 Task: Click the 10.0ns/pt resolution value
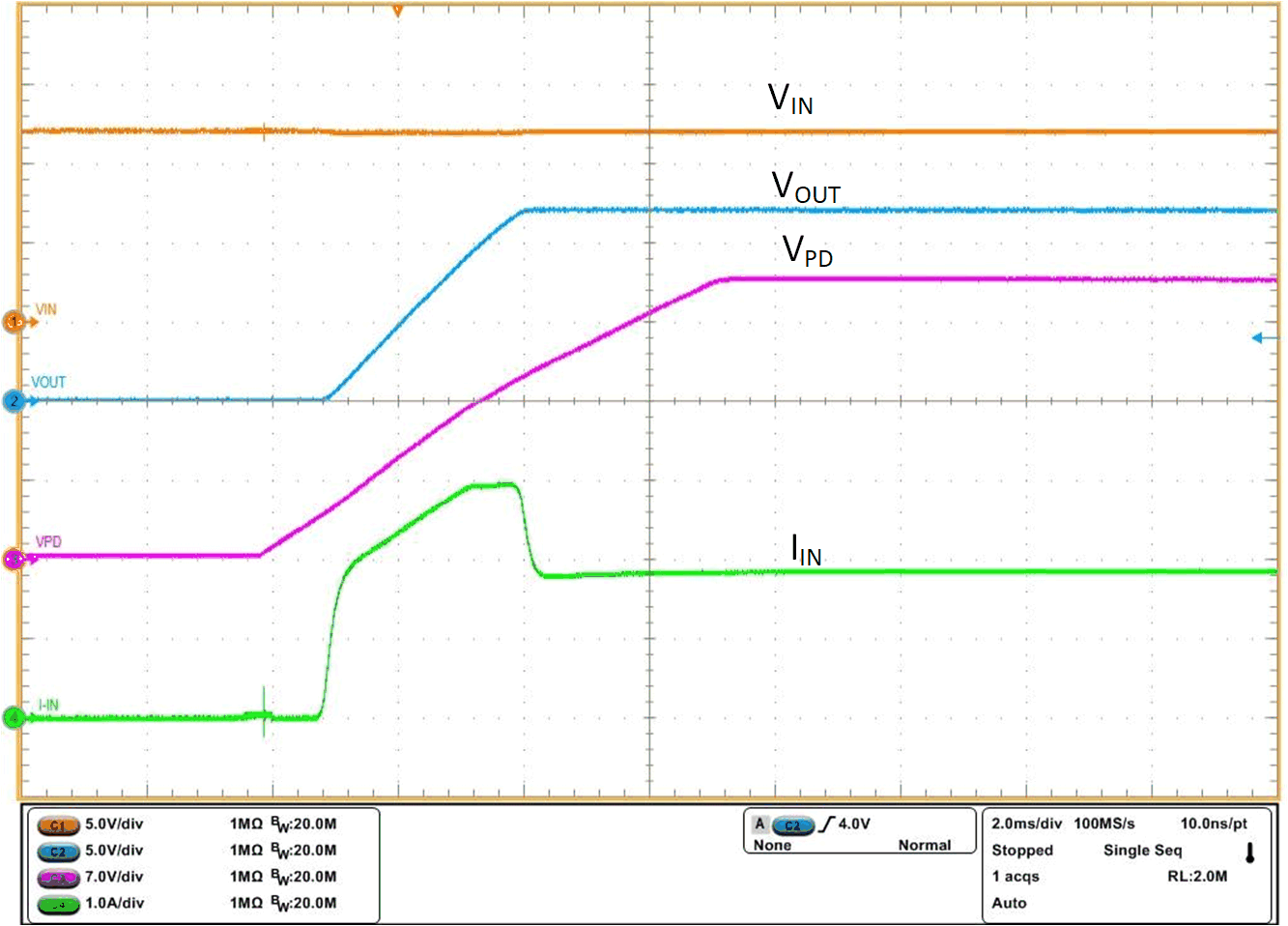[1214, 824]
